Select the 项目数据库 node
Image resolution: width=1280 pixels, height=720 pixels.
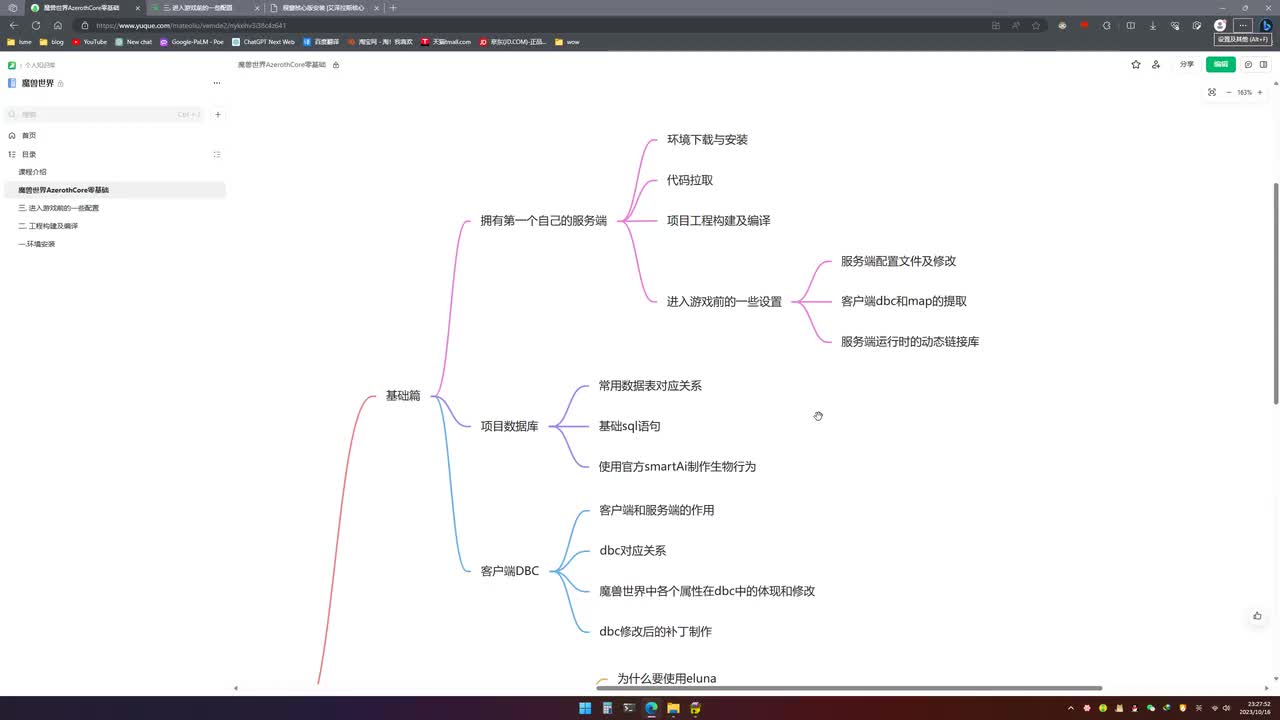509,427
